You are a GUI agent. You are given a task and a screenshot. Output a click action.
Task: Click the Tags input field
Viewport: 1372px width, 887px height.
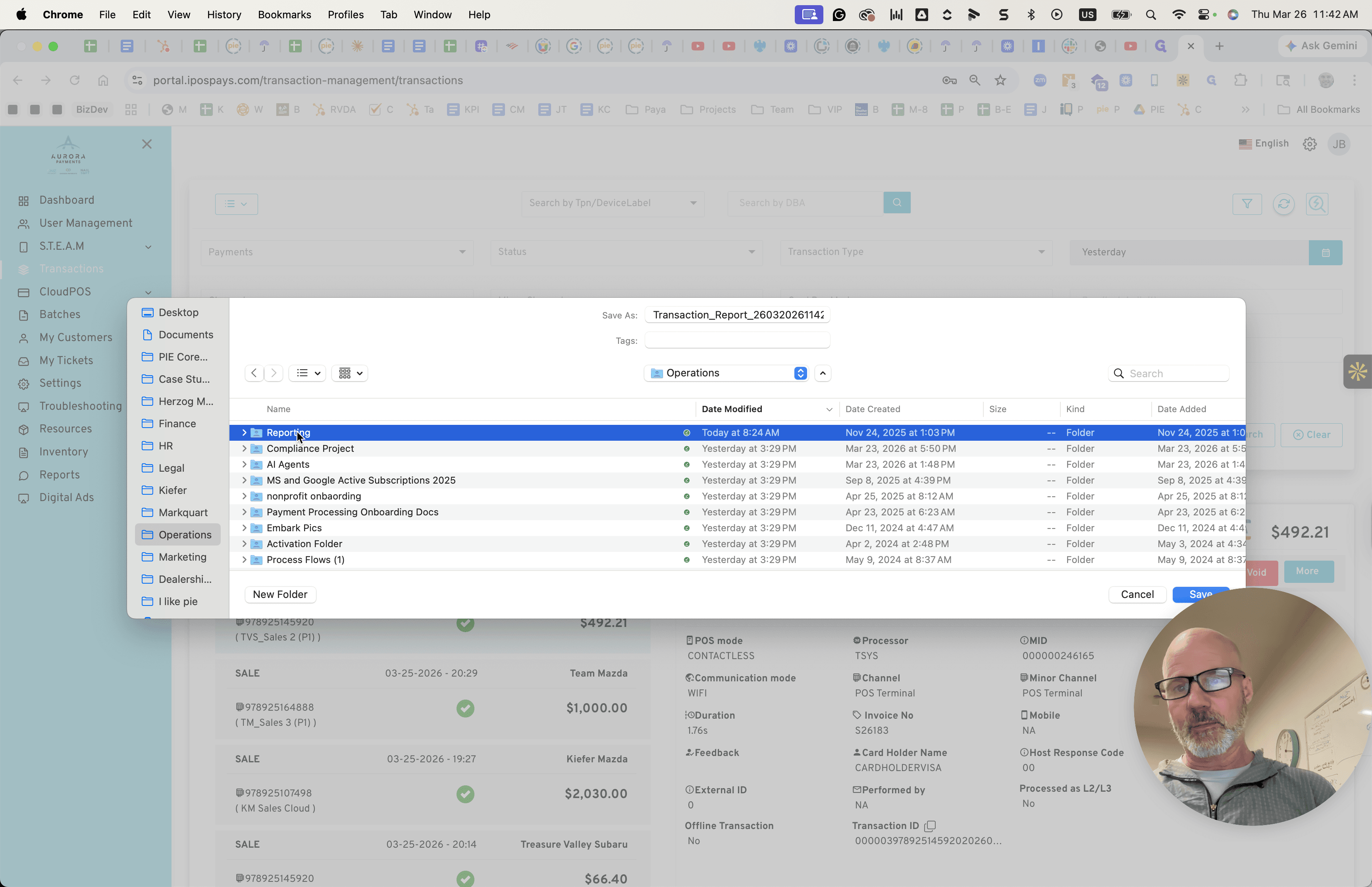pyautogui.click(x=738, y=340)
